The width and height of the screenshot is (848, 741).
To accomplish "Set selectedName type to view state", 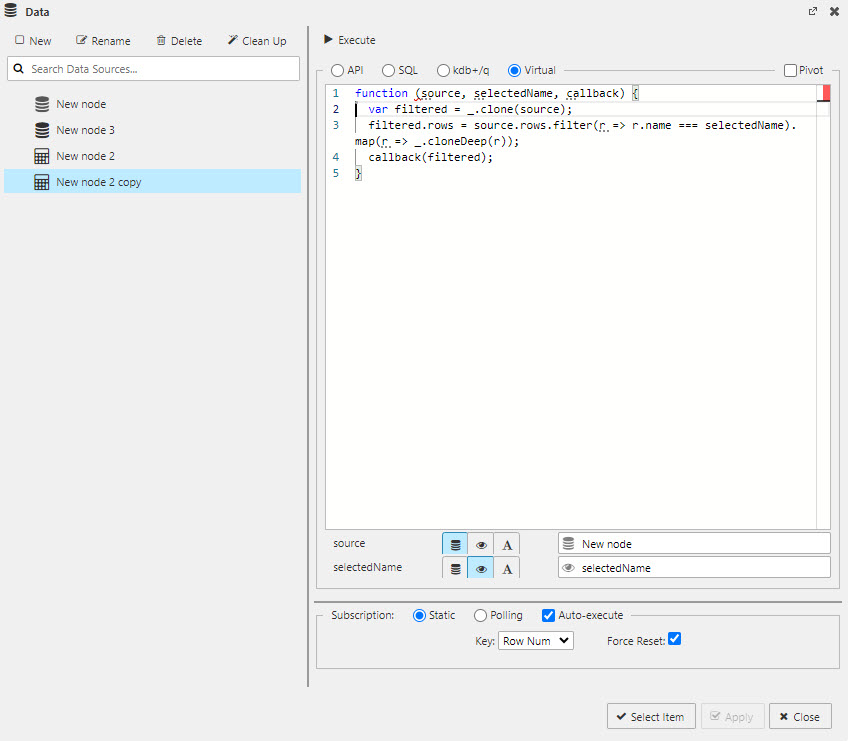I will (481, 568).
